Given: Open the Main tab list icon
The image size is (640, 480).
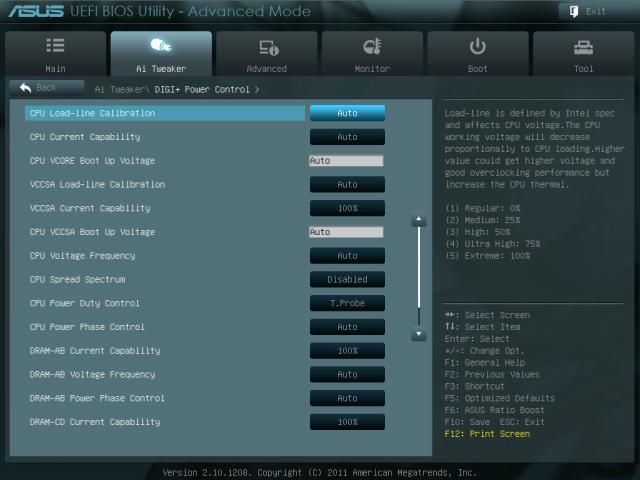Looking at the screenshot, I should [x=55, y=47].
